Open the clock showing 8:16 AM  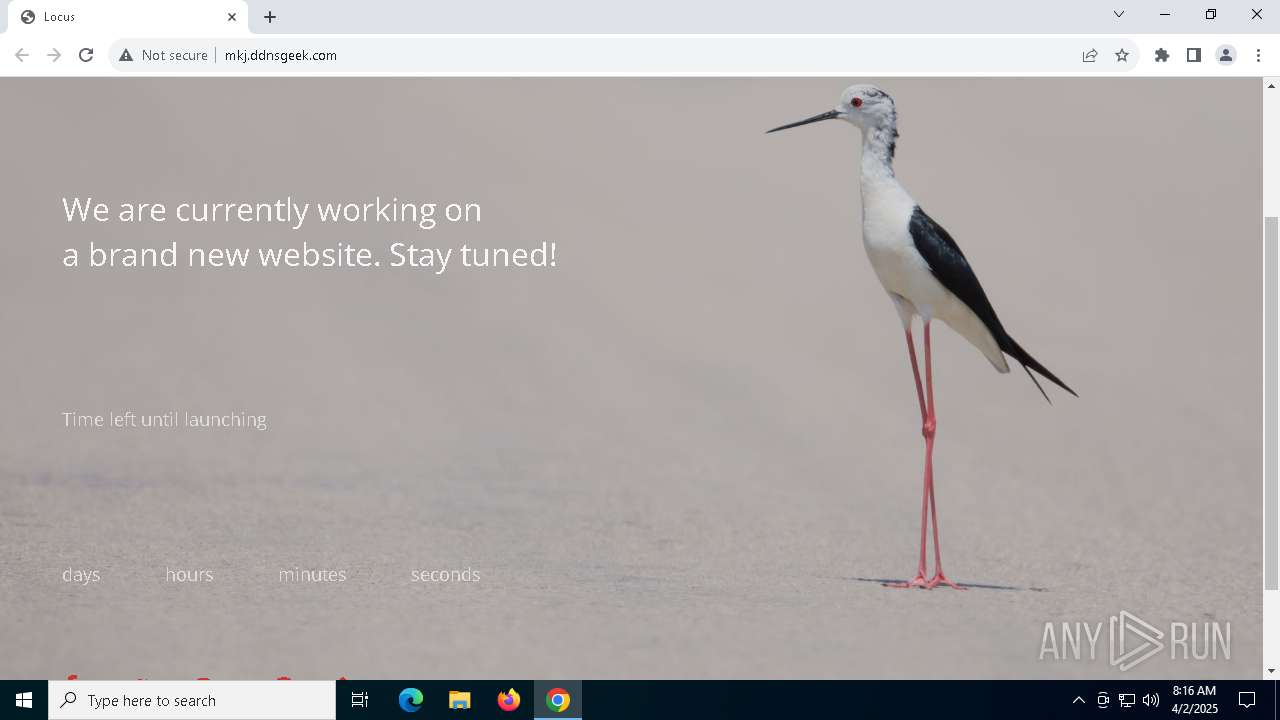1194,700
